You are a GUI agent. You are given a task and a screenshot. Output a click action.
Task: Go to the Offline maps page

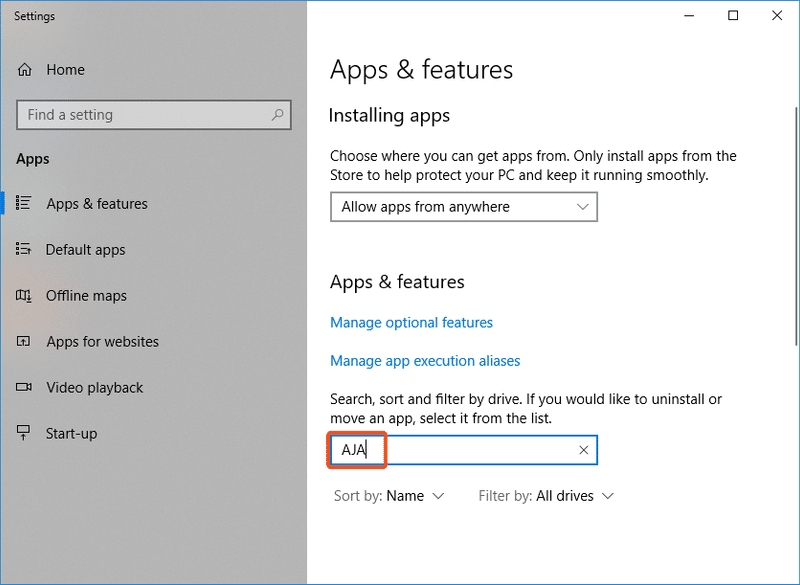(x=86, y=296)
